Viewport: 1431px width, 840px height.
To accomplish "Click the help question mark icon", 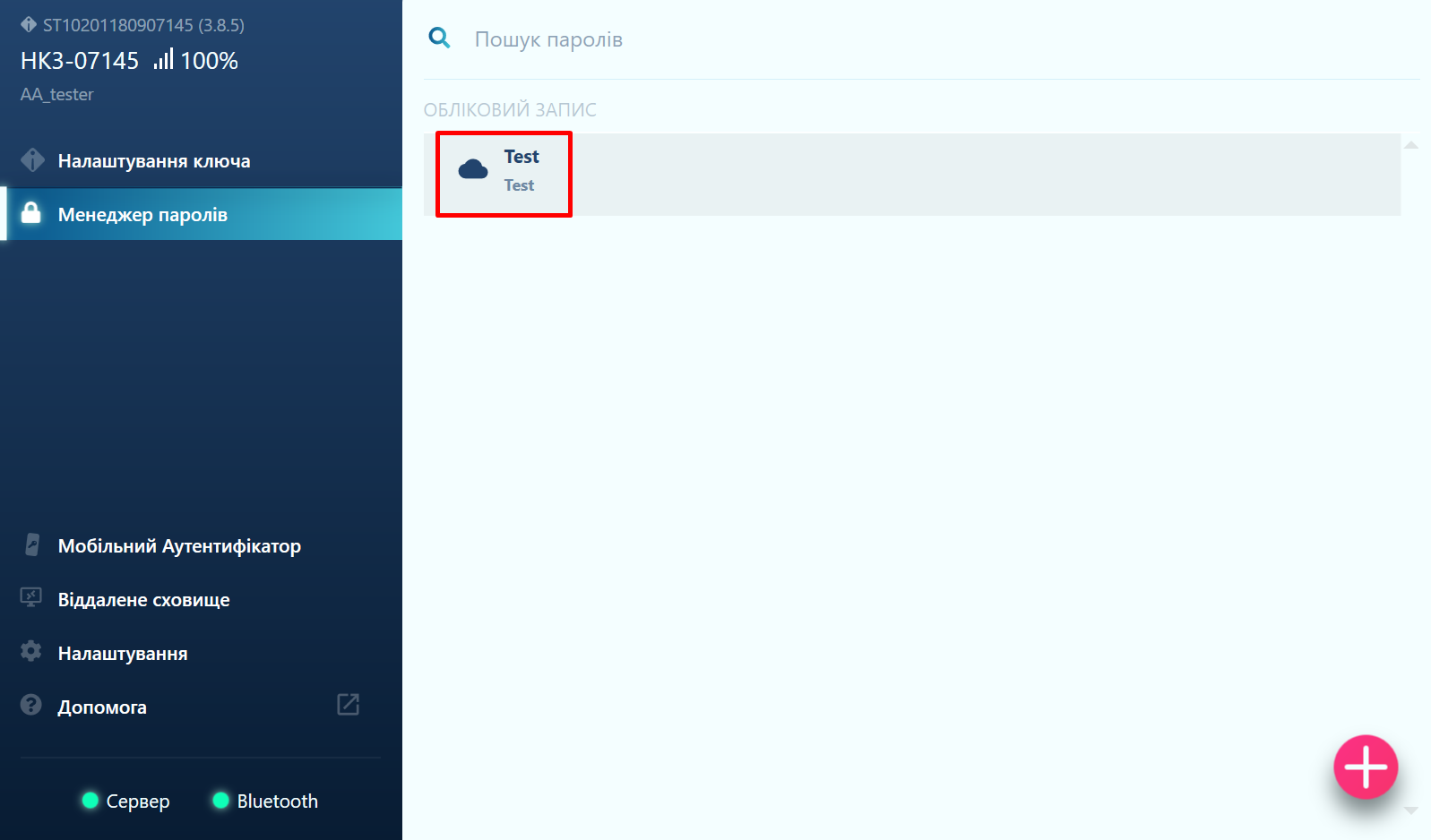I will pyautogui.click(x=31, y=706).
